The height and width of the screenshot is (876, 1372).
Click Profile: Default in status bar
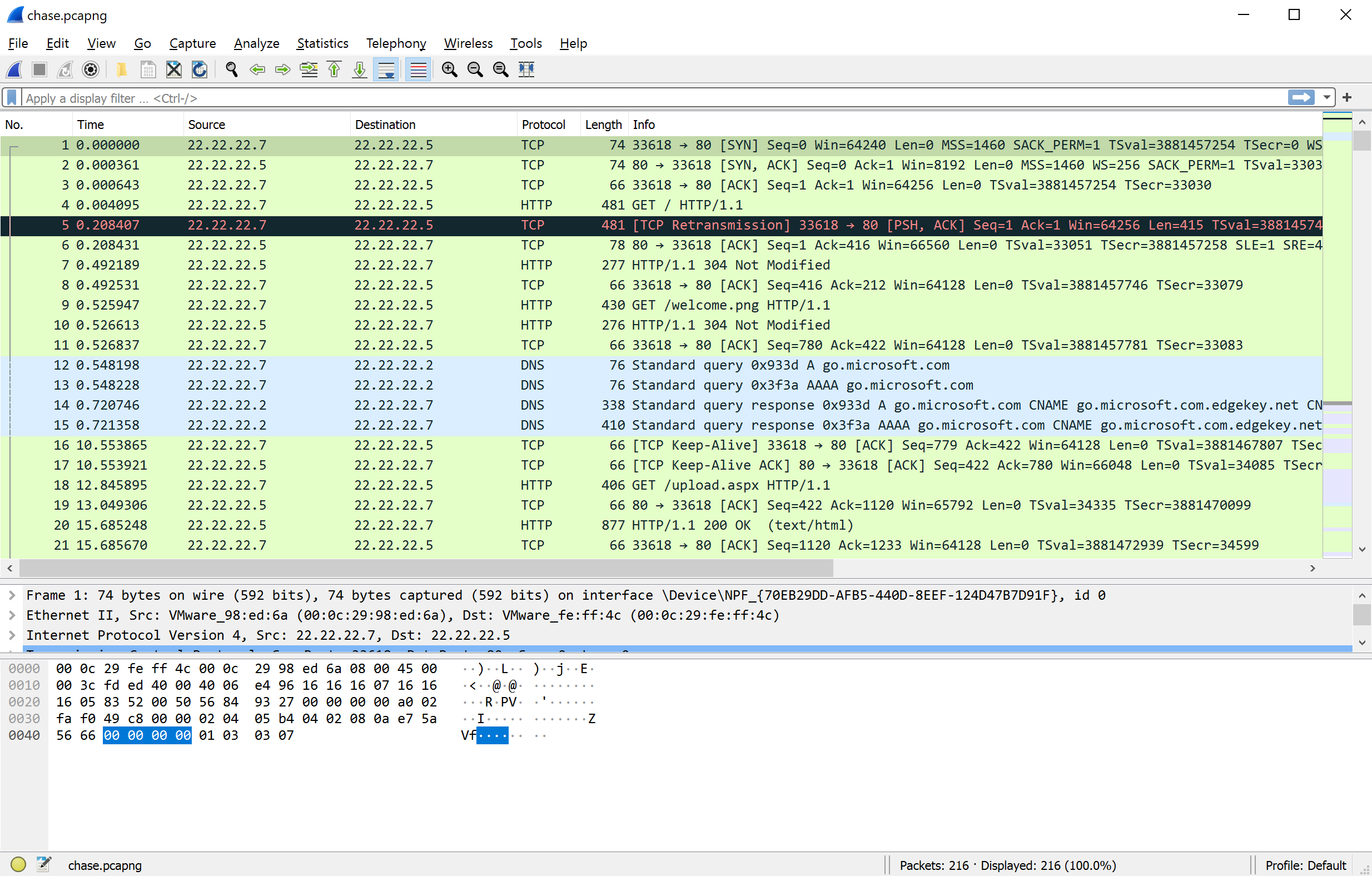[x=1305, y=865]
